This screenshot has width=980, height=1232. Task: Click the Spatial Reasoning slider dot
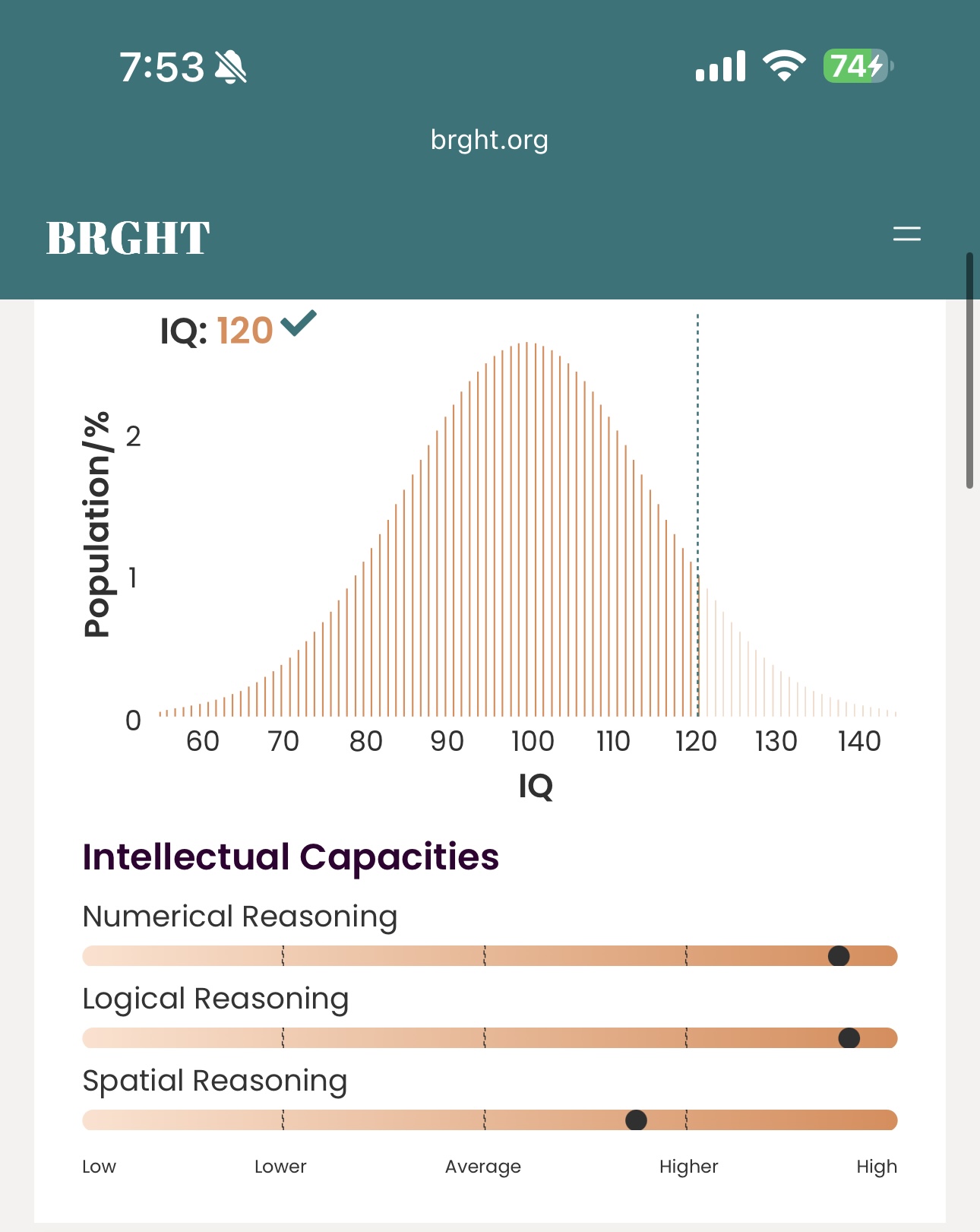[x=636, y=1120]
